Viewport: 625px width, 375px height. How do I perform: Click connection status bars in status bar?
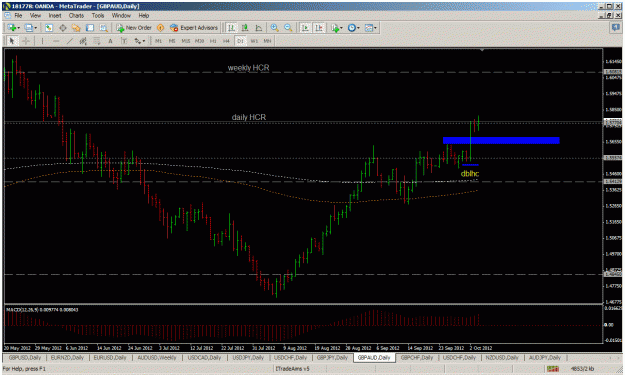(552, 369)
